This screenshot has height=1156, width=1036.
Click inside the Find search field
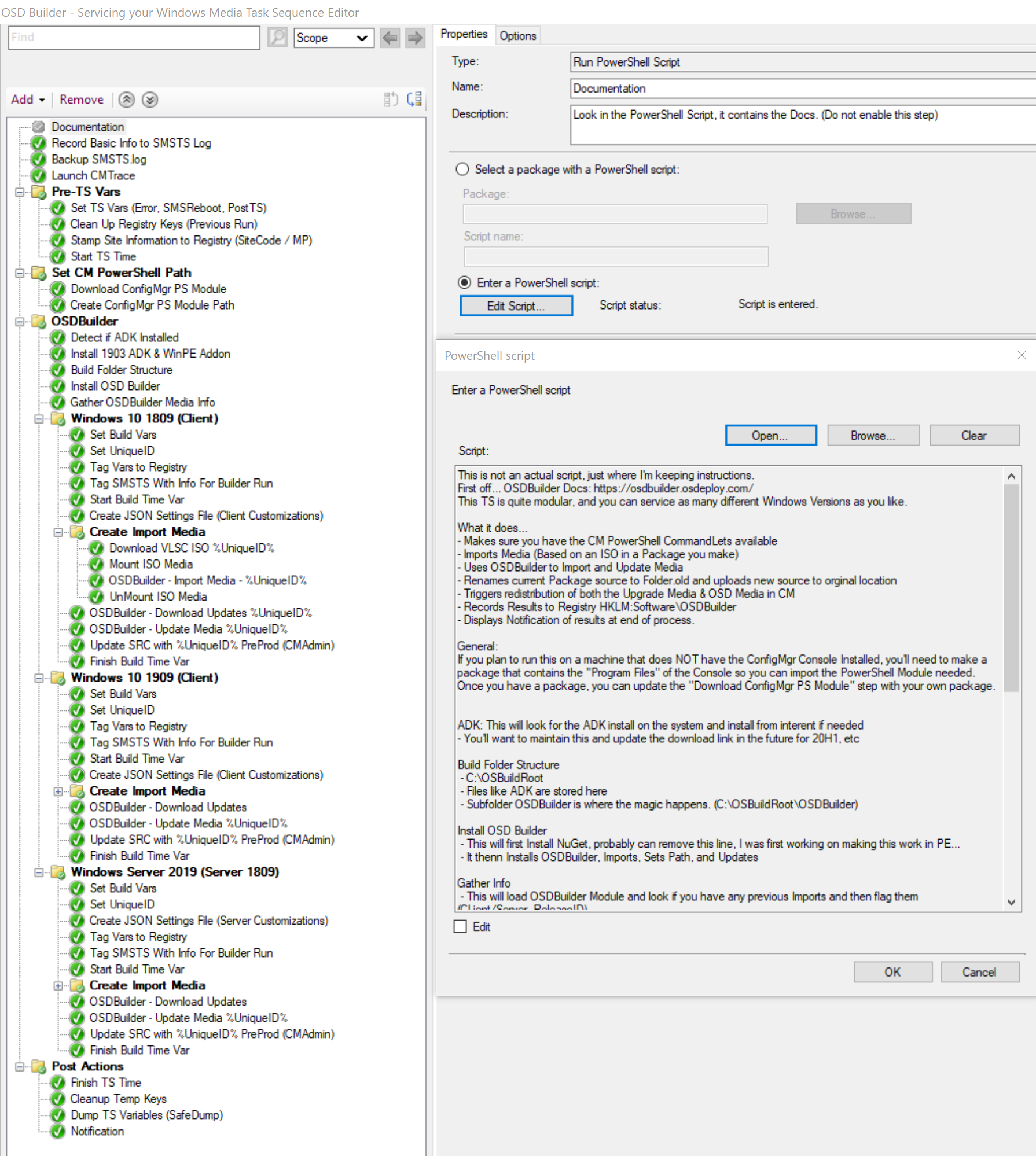point(133,37)
